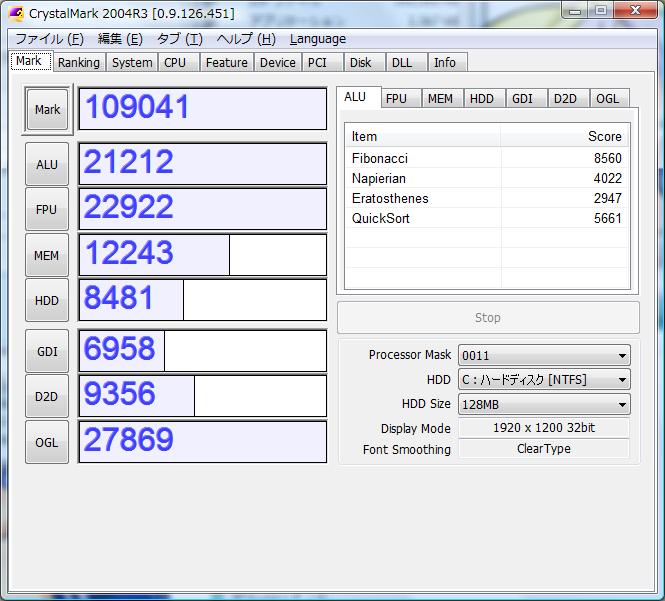Switch to the PCI tab

point(322,63)
